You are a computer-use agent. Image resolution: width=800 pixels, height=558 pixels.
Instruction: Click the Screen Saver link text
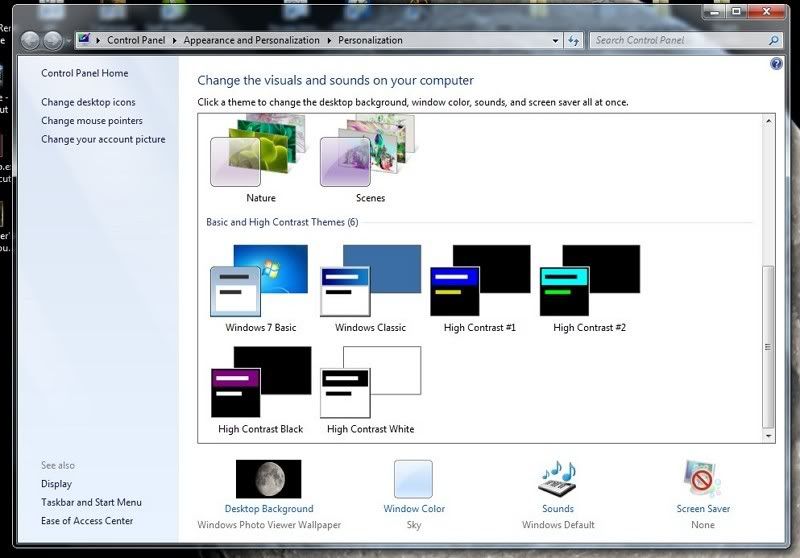point(703,509)
